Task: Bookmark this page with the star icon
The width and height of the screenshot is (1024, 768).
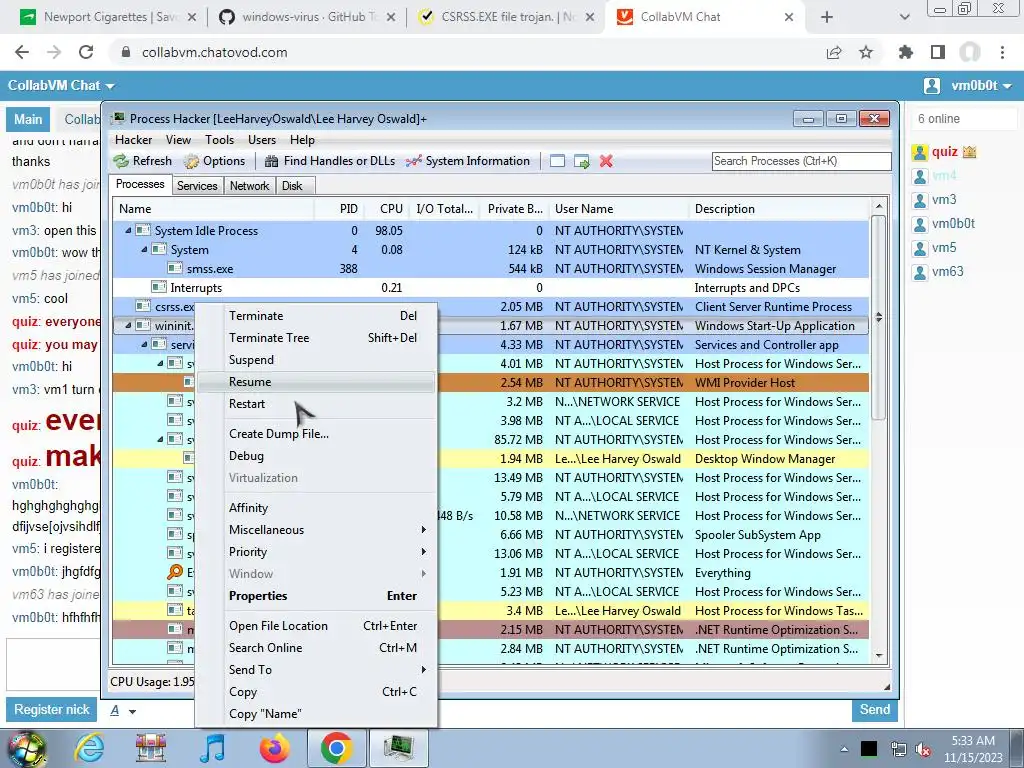Action: pyautogui.click(x=866, y=52)
